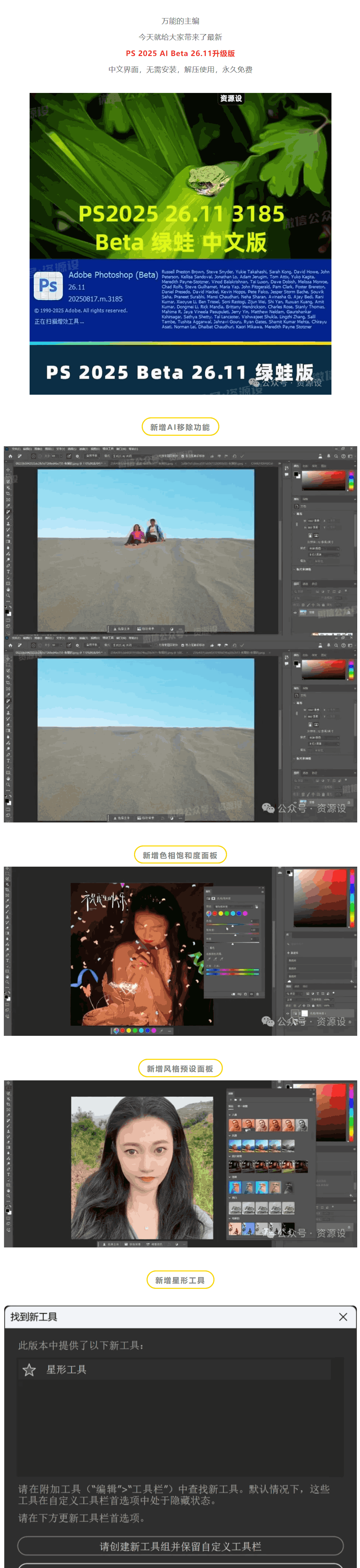Click the 新增AI移除功能 heading pill

point(180,427)
